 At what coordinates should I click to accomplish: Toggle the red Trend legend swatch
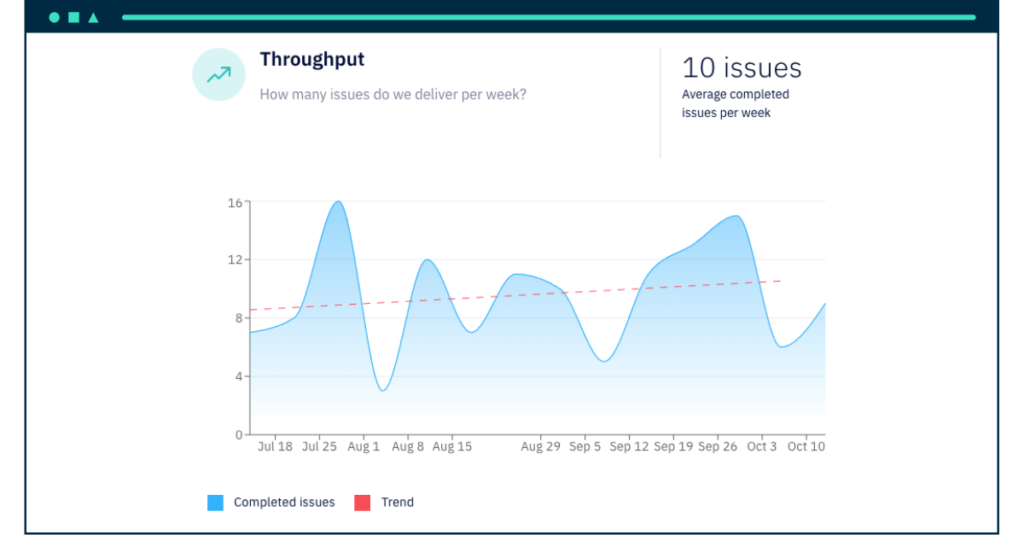coord(362,502)
